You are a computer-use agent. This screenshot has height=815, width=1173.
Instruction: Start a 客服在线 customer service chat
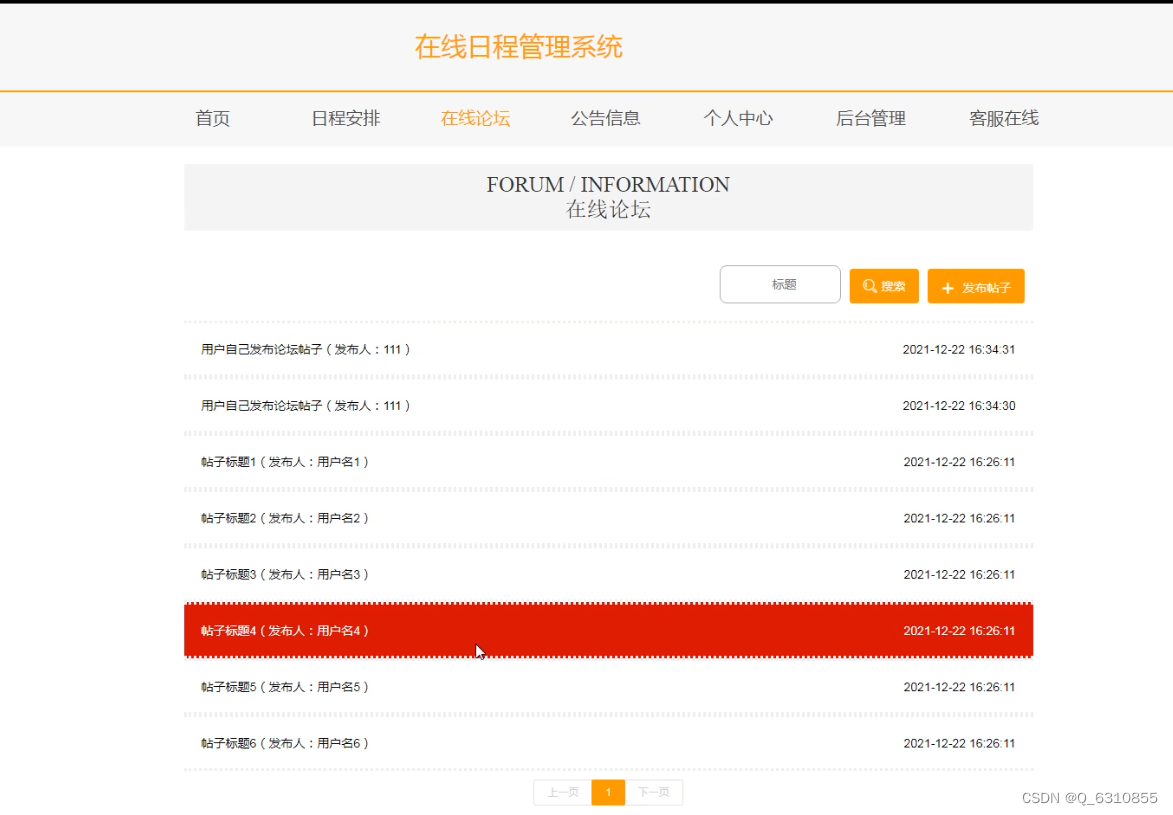coord(1003,118)
